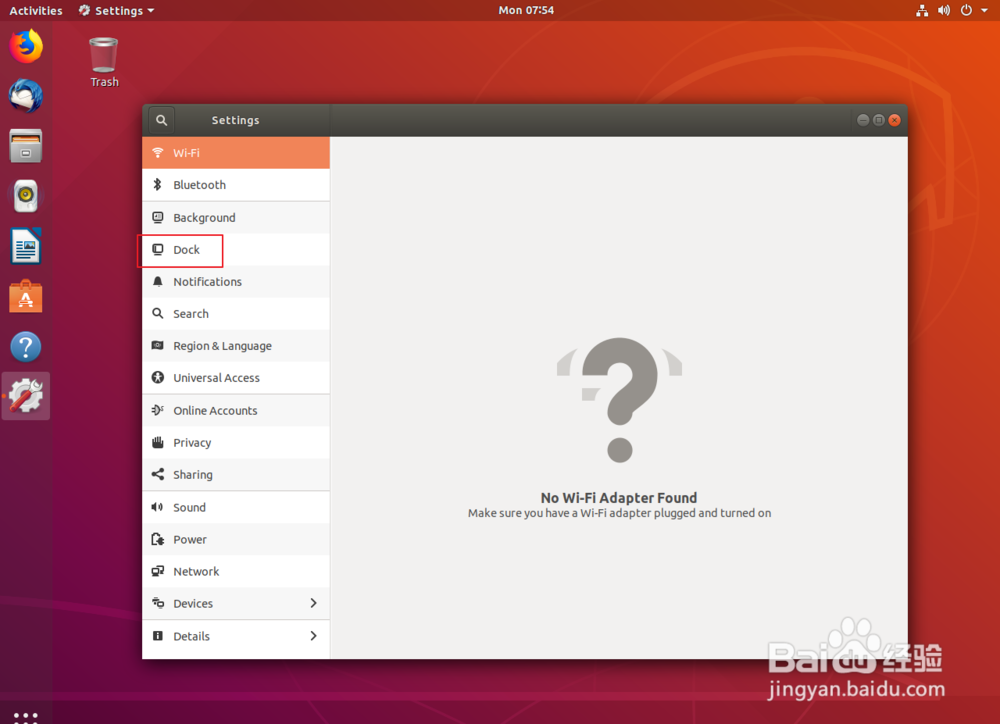The image size is (1000, 724).
Task: Maximize the Settings window
Action: (x=879, y=120)
